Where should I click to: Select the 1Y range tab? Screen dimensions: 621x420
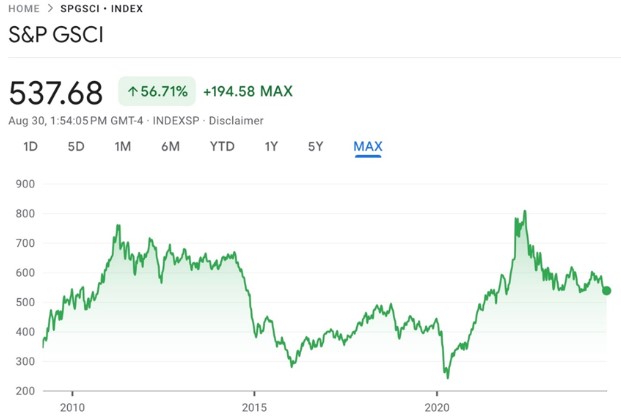271,147
